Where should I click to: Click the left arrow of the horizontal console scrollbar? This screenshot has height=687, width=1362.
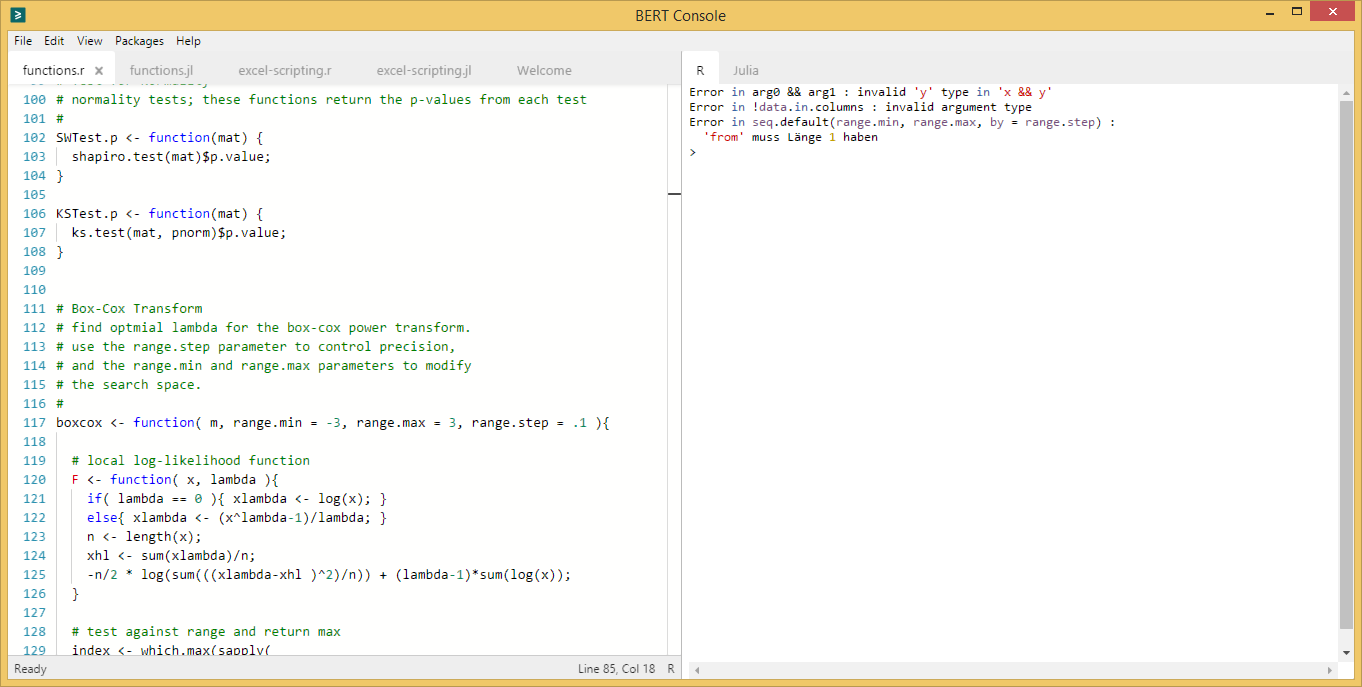point(696,670)
